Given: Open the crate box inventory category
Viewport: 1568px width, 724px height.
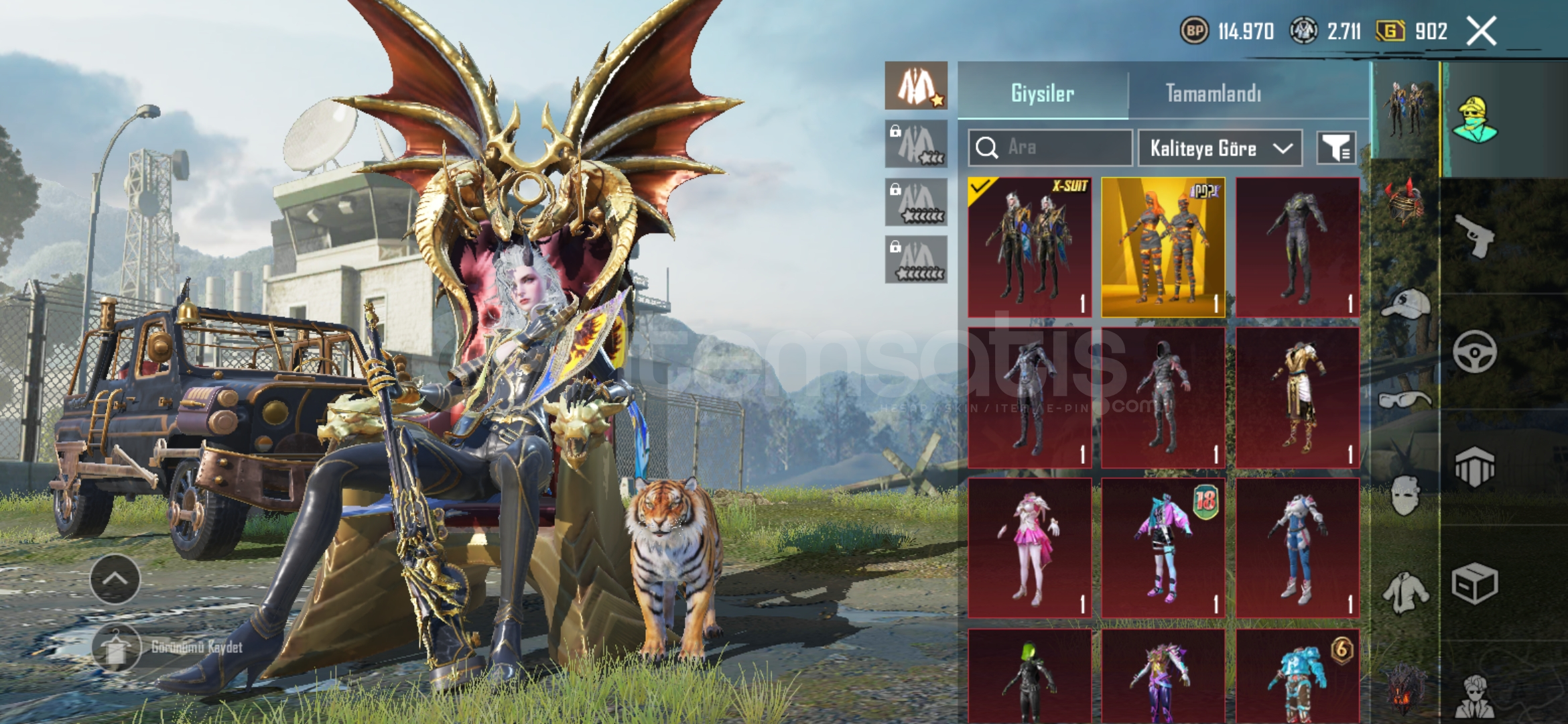Looking at the screenshot, I should [1474, 583].
